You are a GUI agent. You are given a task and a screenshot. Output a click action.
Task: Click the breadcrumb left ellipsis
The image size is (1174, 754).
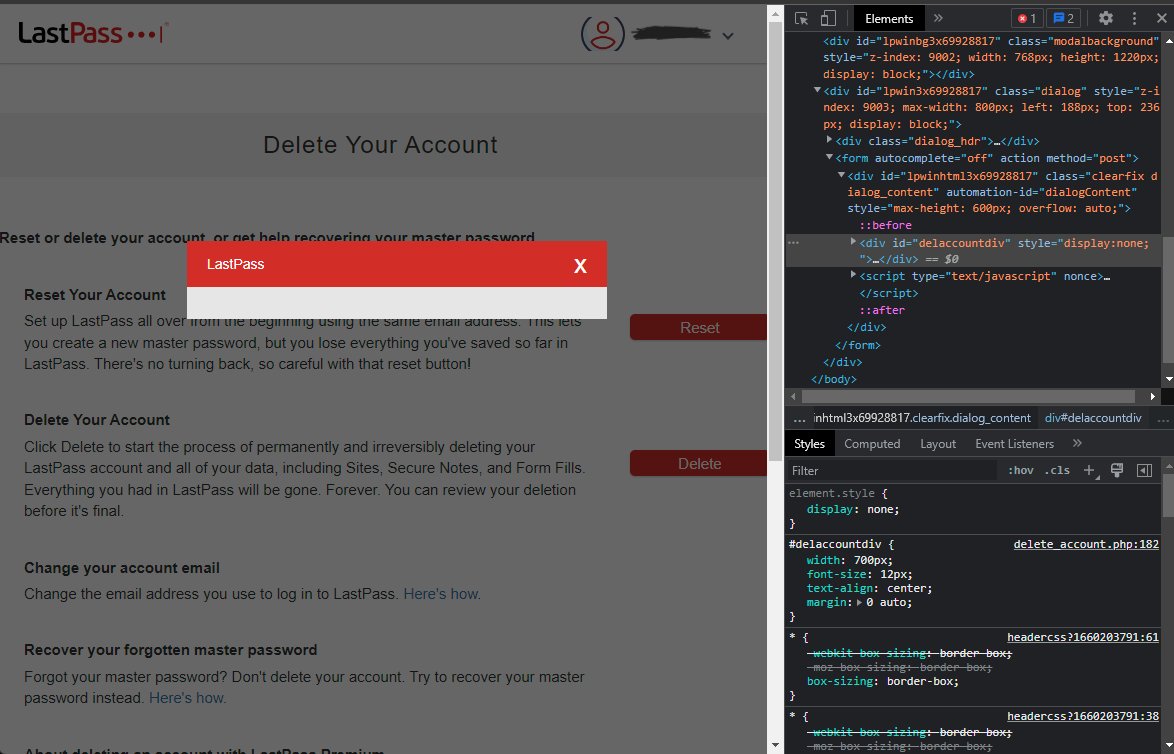point(799,419)
